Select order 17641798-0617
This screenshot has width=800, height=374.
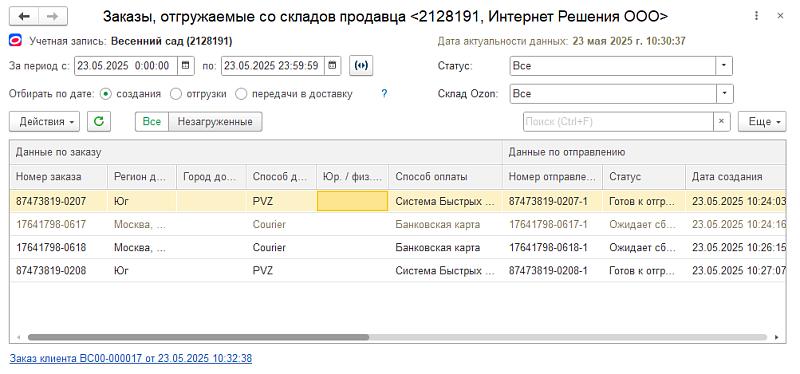point(51,225)
